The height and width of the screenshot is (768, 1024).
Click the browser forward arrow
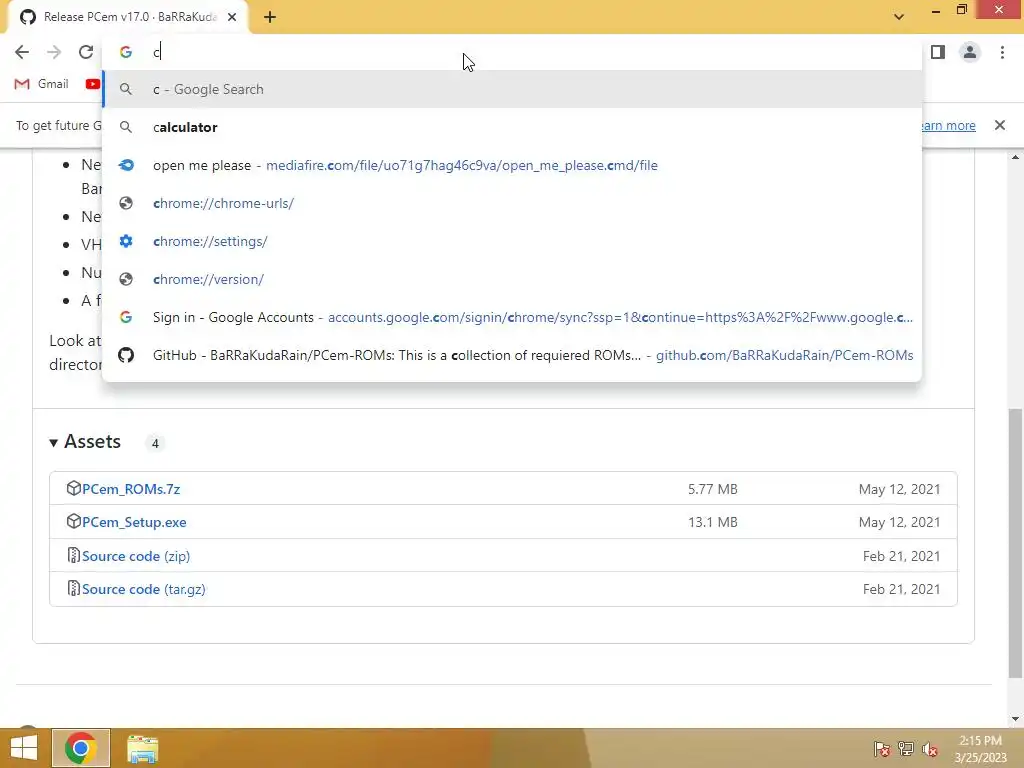click(x=54, y=52)
